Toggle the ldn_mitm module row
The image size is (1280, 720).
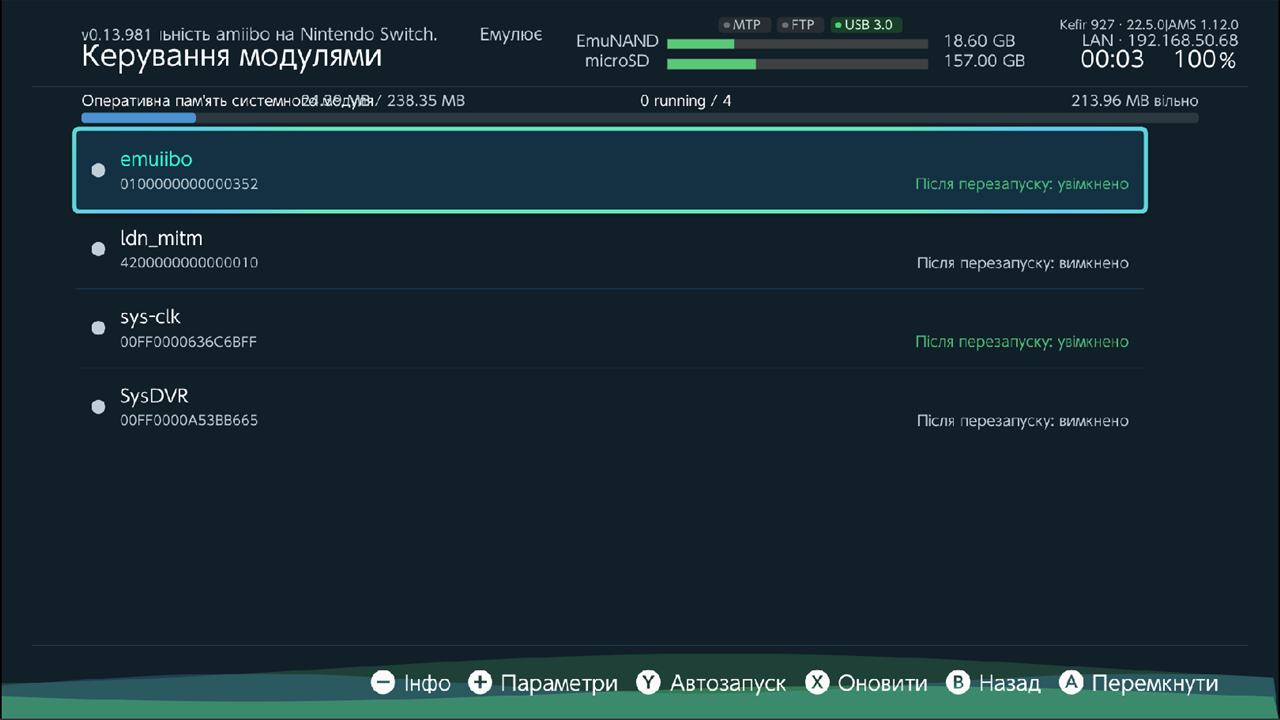tap(610, 250)
